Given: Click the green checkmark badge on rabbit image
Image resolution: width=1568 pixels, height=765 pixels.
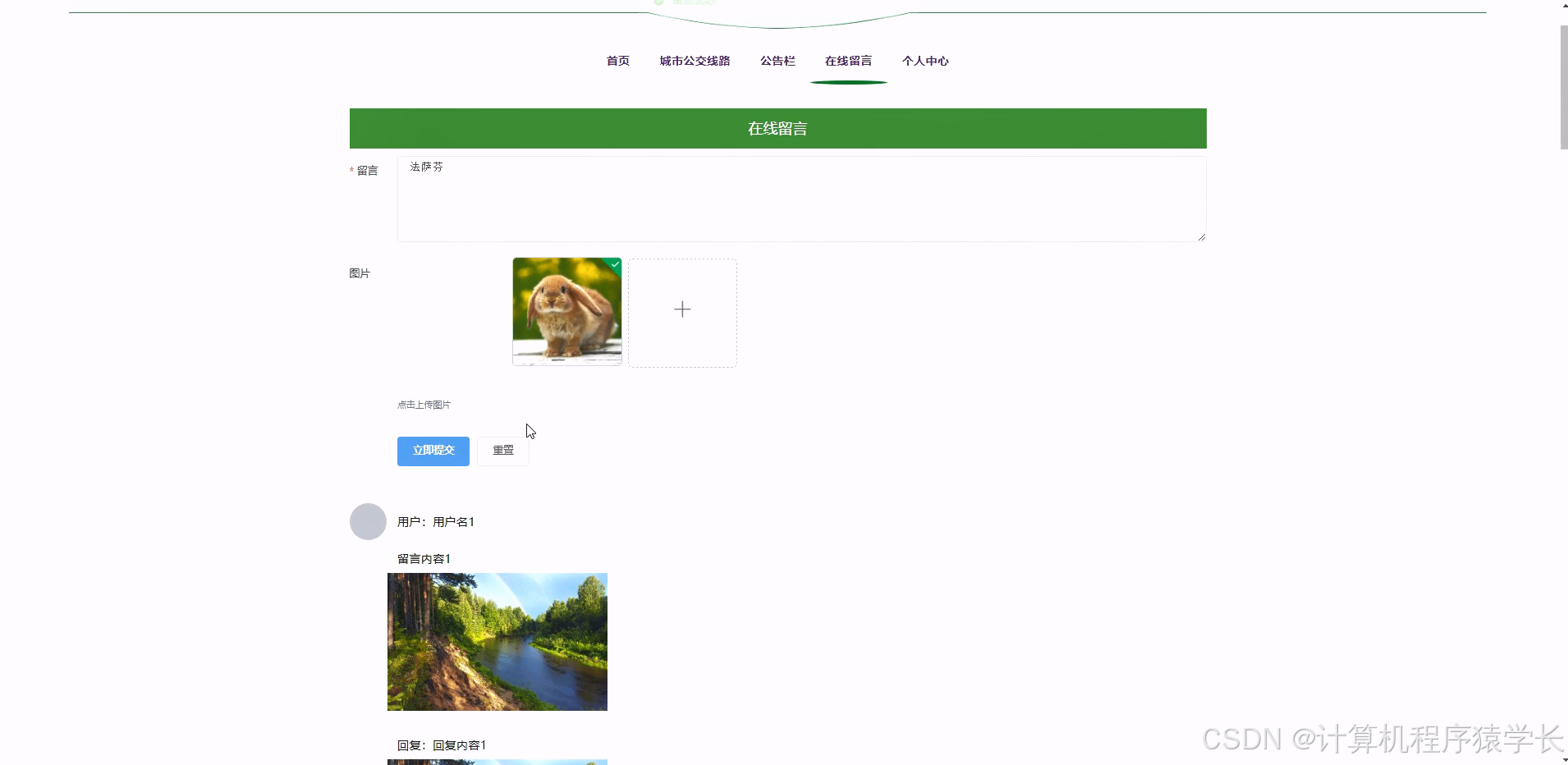Looking at the screenshot, I should (615, 264).
